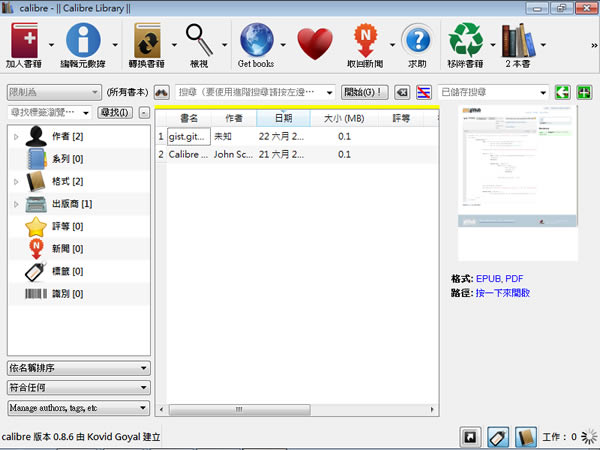The image size is (600, 450).
Task: Open the 依名稱排序 sort dropdown
Action: tap(79, 367)
